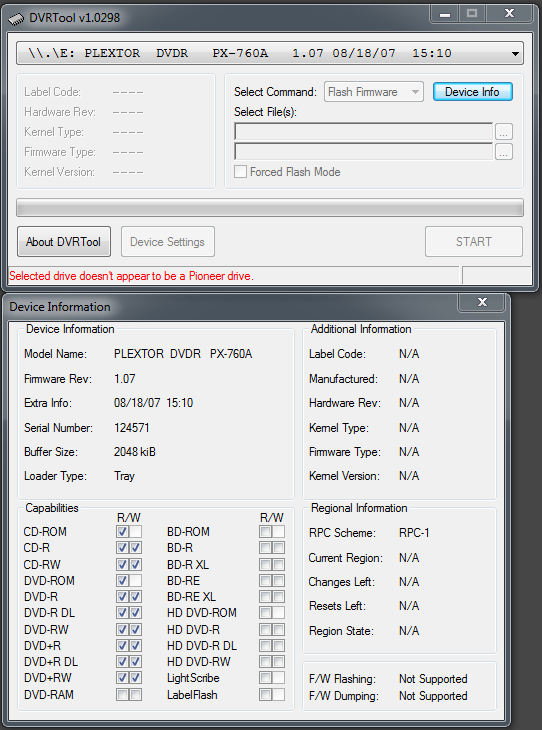Select the F/W Flashing Not Supported value
This screenshot has width=542, height=730.
coord(433,679)
